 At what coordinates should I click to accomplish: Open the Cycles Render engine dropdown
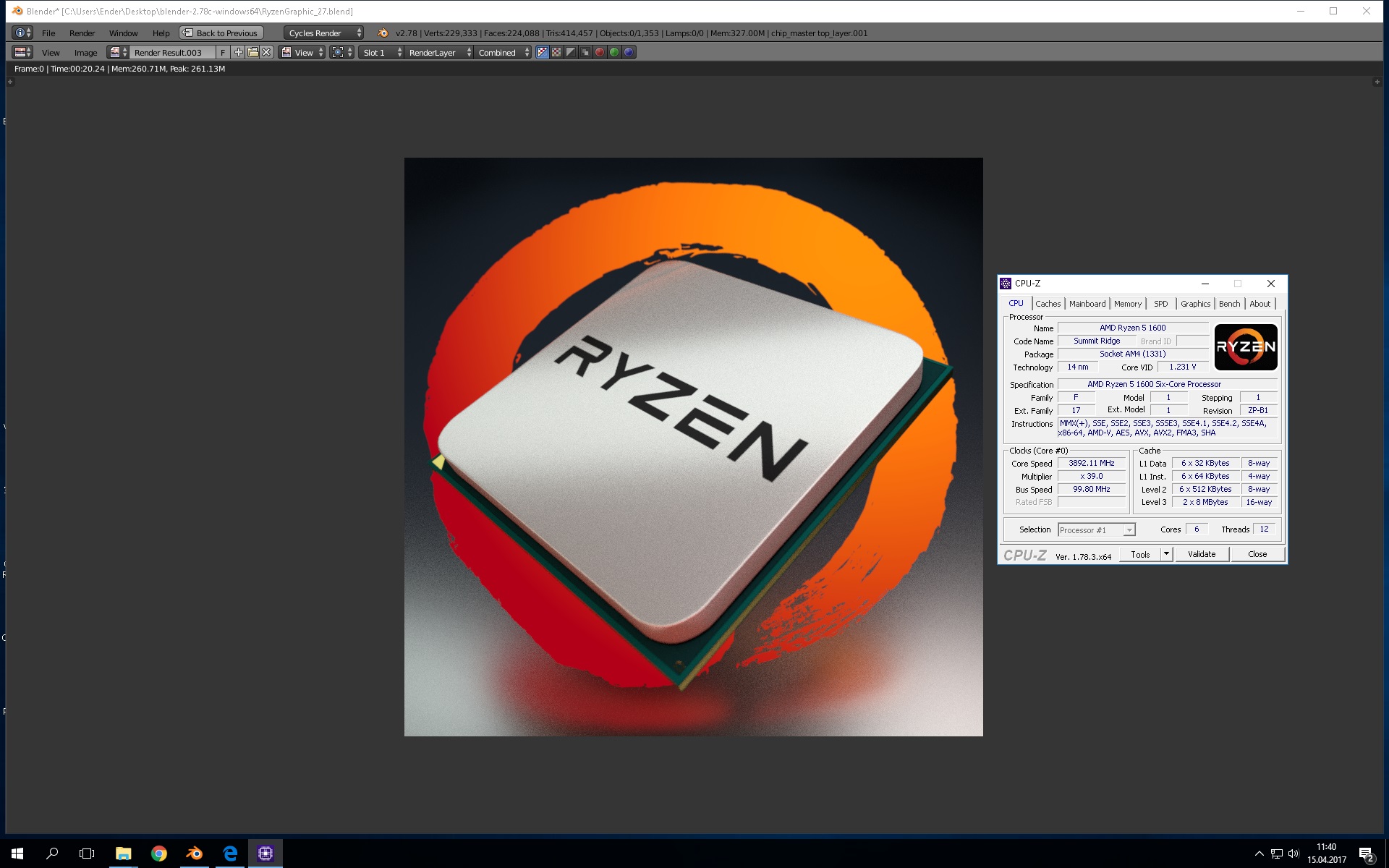323,33
